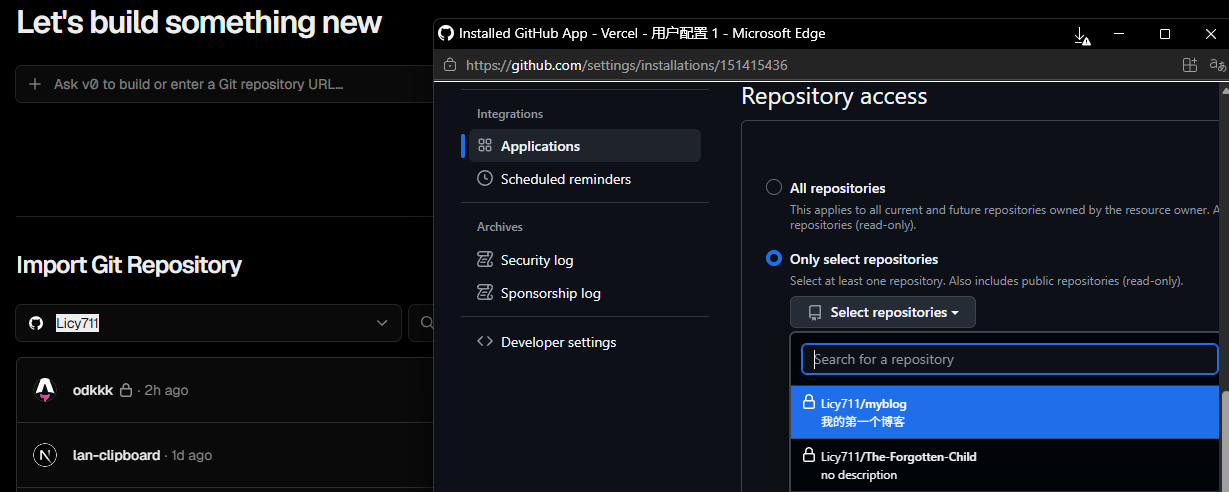Viewport: 1229px width, 492px height.
Task: Open the downloads icon in Edge title bar
Action: (x=1082, y=35)
